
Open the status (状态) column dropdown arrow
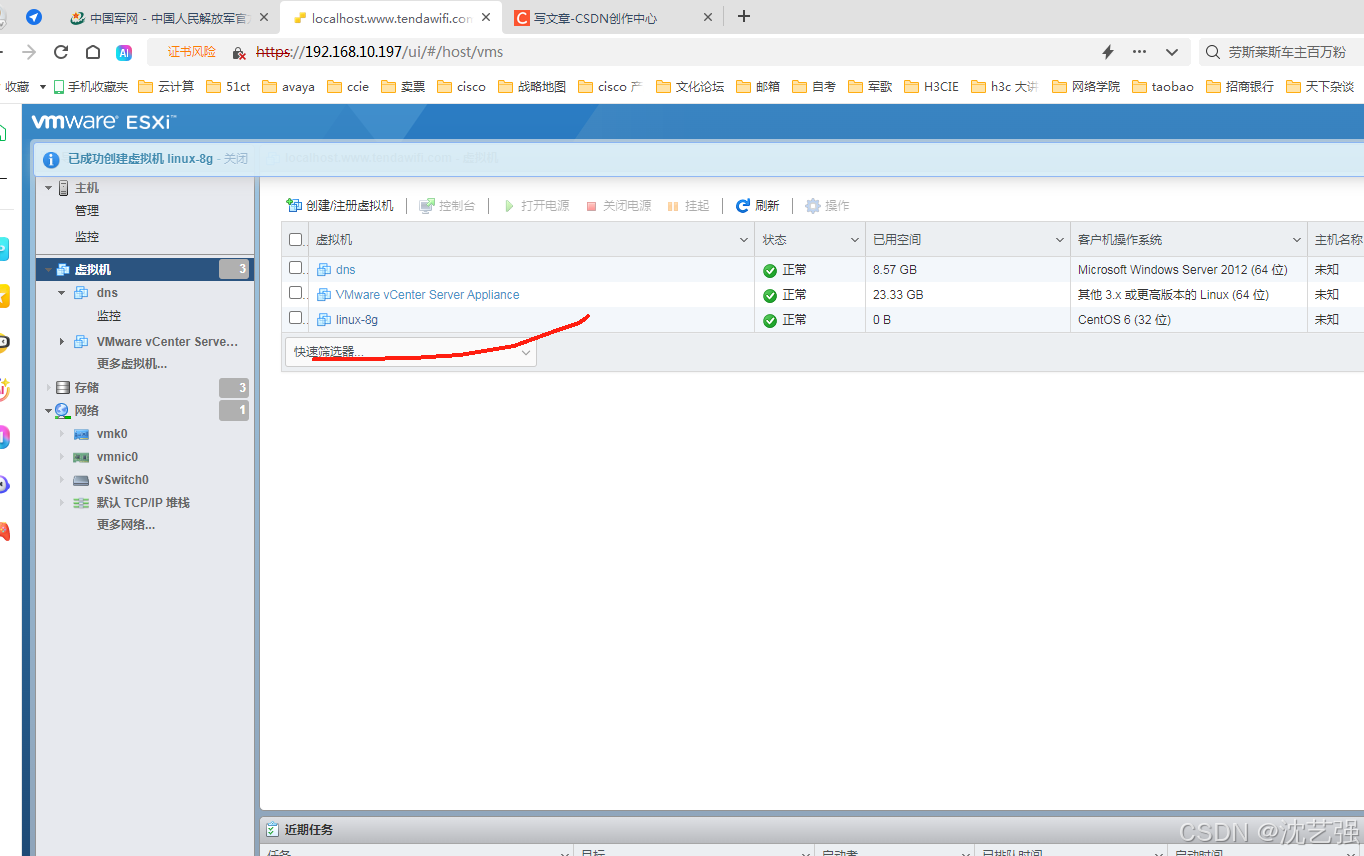[854, 240]
